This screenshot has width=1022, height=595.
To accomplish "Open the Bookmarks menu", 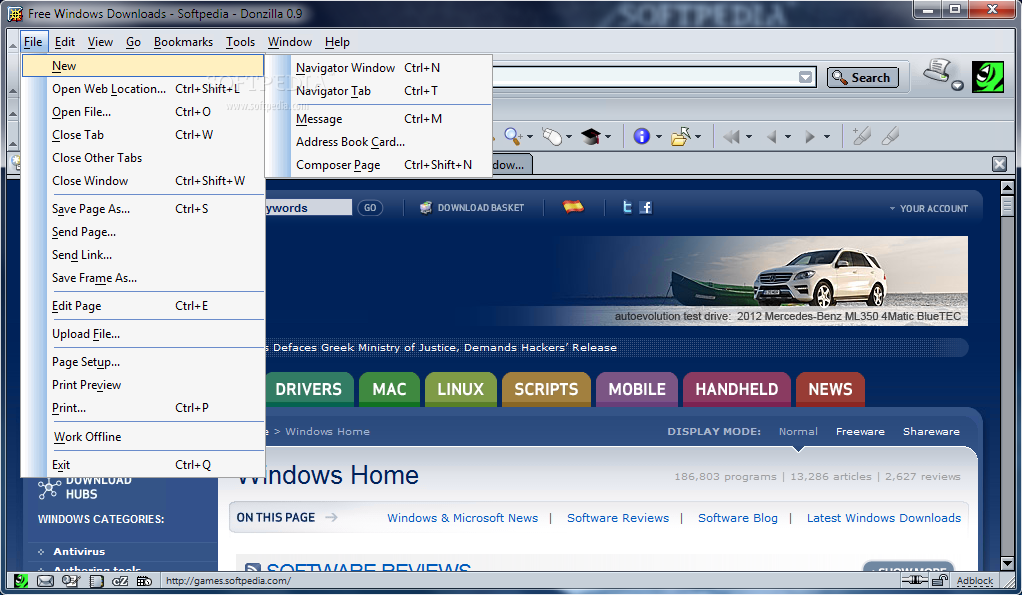I will (183, 42).
